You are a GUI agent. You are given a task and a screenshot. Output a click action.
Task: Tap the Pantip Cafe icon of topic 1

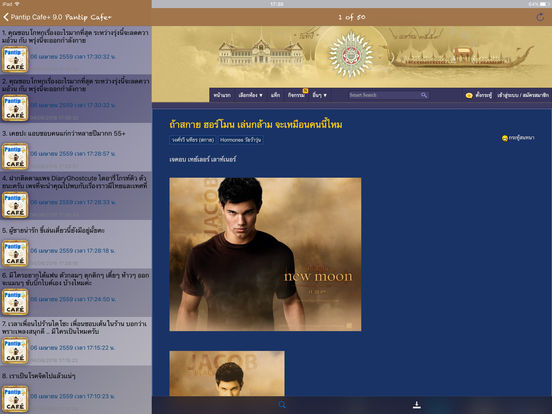tap(15, 59)
